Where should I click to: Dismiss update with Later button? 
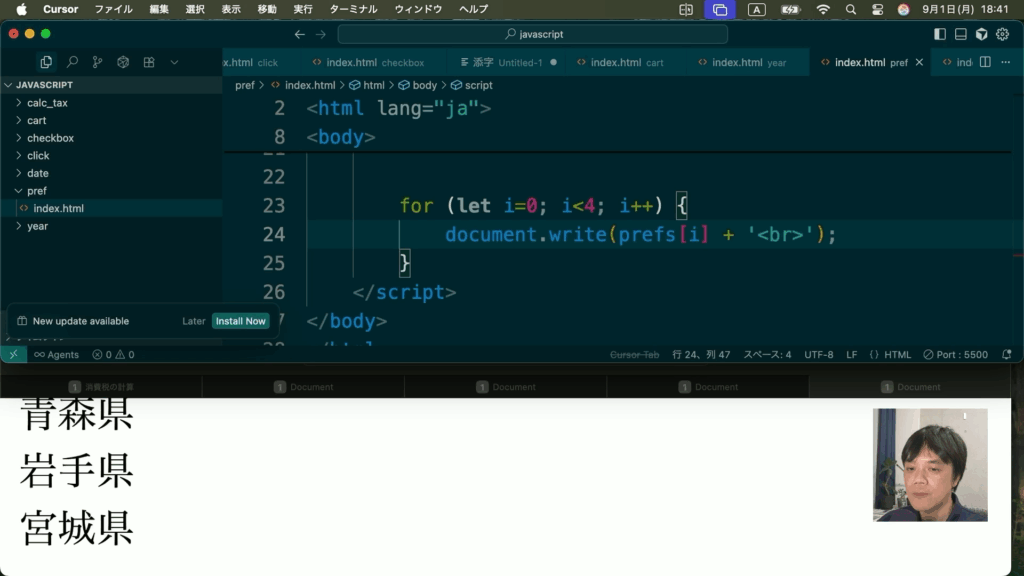(193, 321)
